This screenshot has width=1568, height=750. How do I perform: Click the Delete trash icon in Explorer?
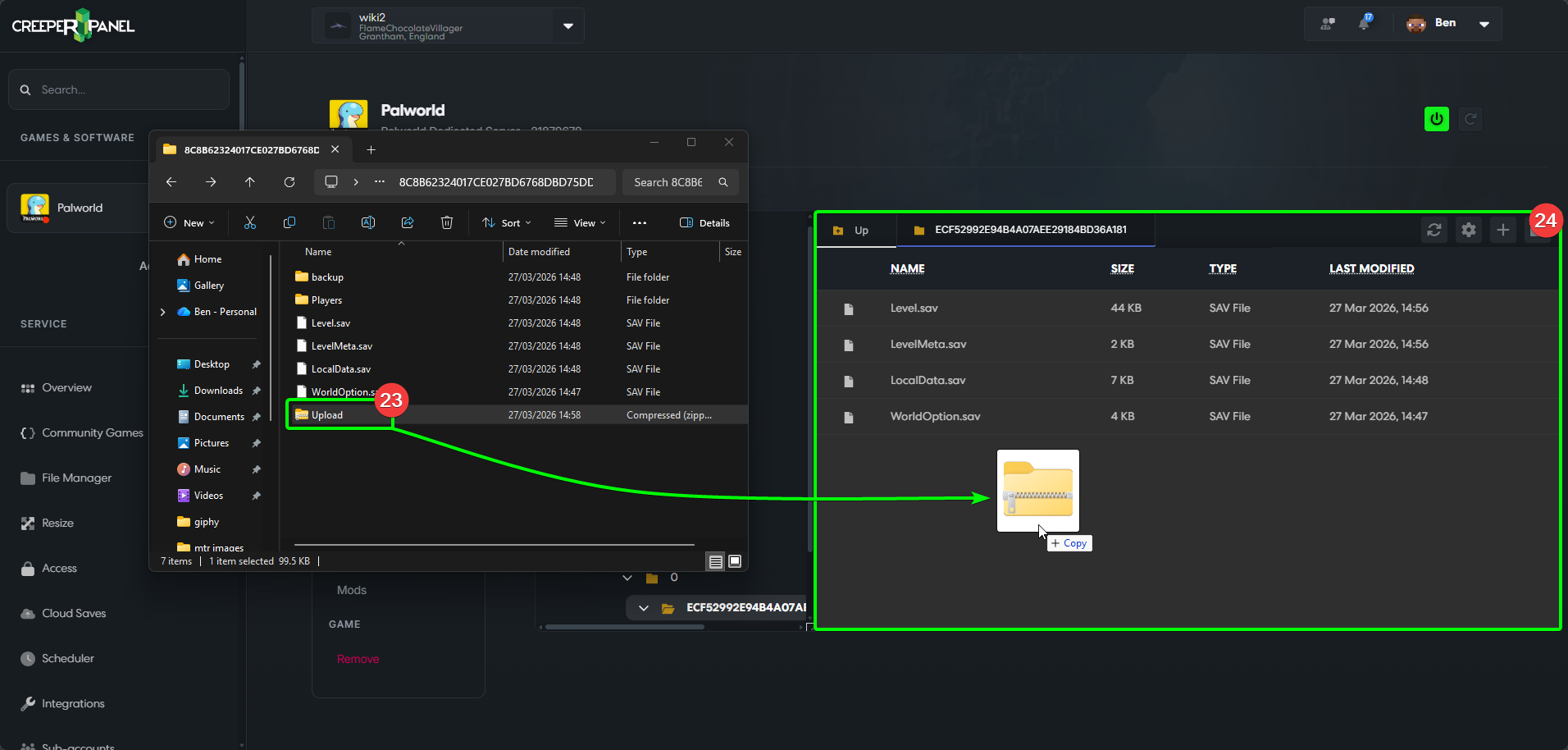tap(447, 222)
